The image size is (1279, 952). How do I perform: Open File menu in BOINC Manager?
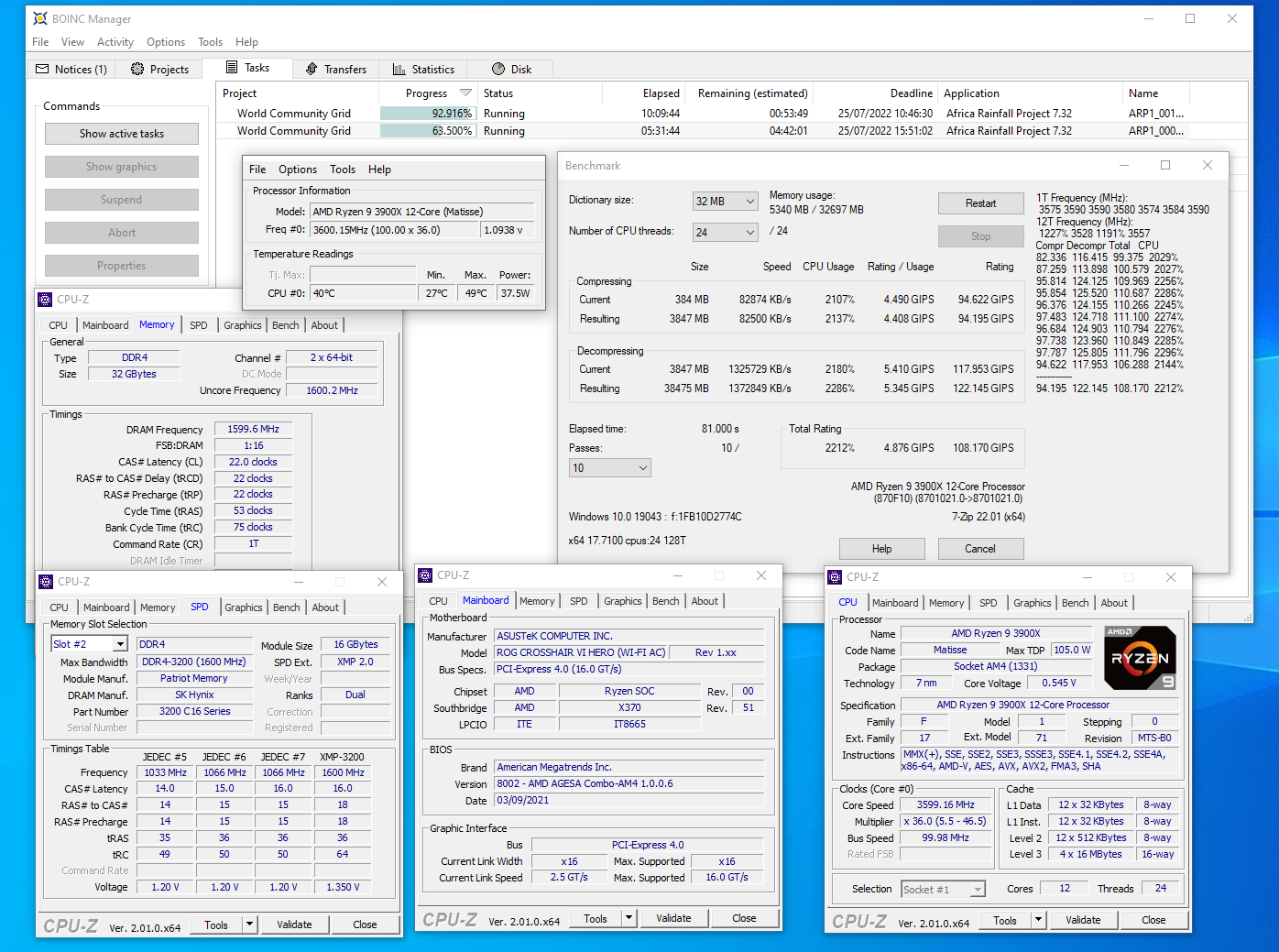tap(40, 42)
